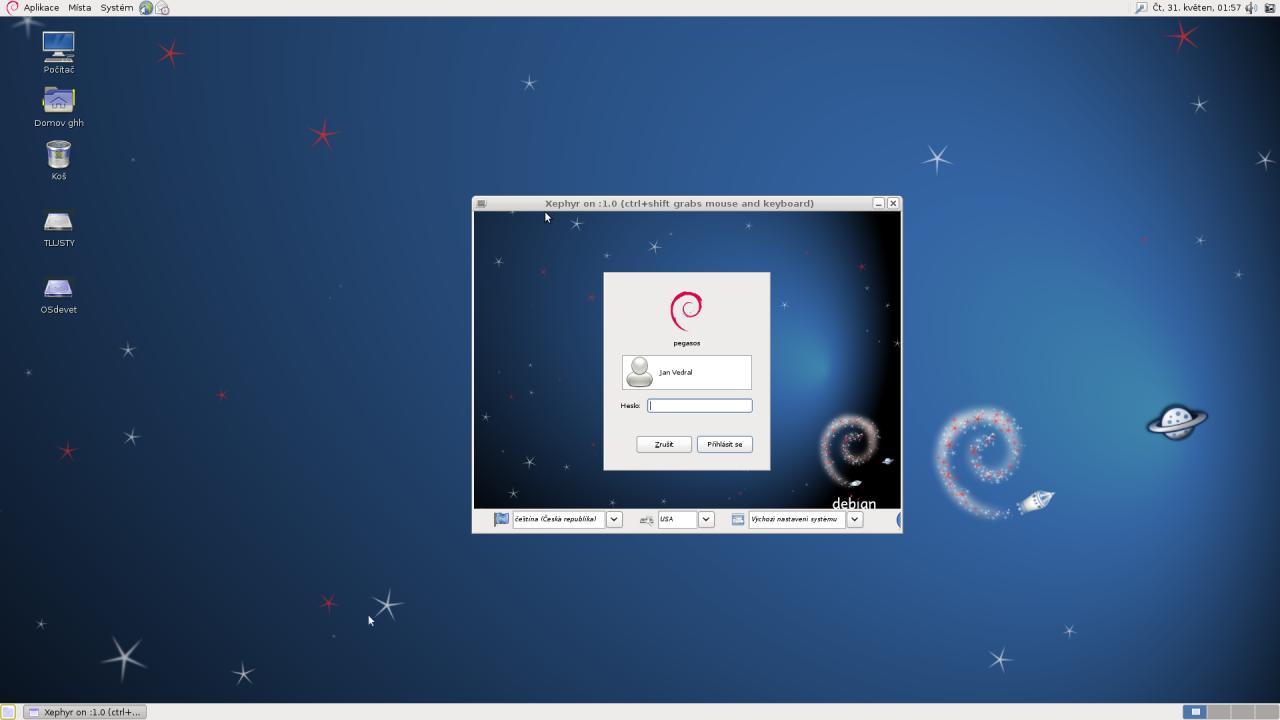Click the volume speaker icon
The image size is (1280, 720).
(1251, 7)
